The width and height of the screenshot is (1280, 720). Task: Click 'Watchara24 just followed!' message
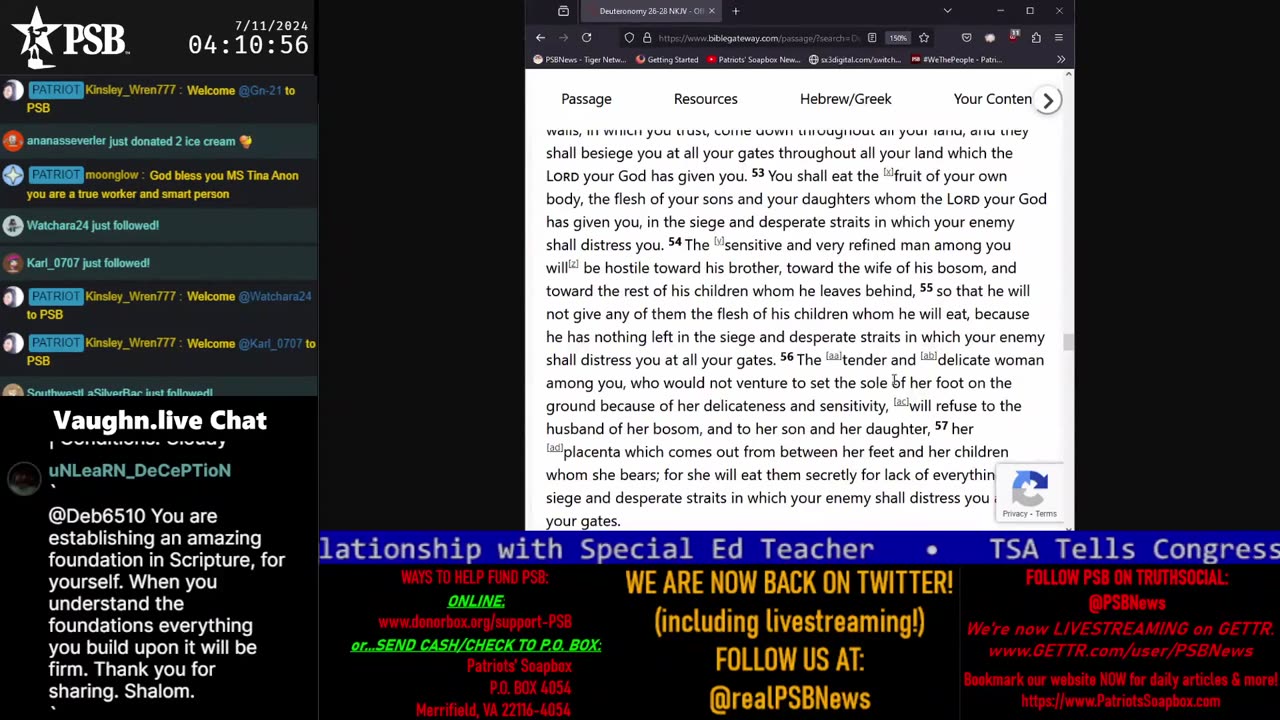pos(93,225)
